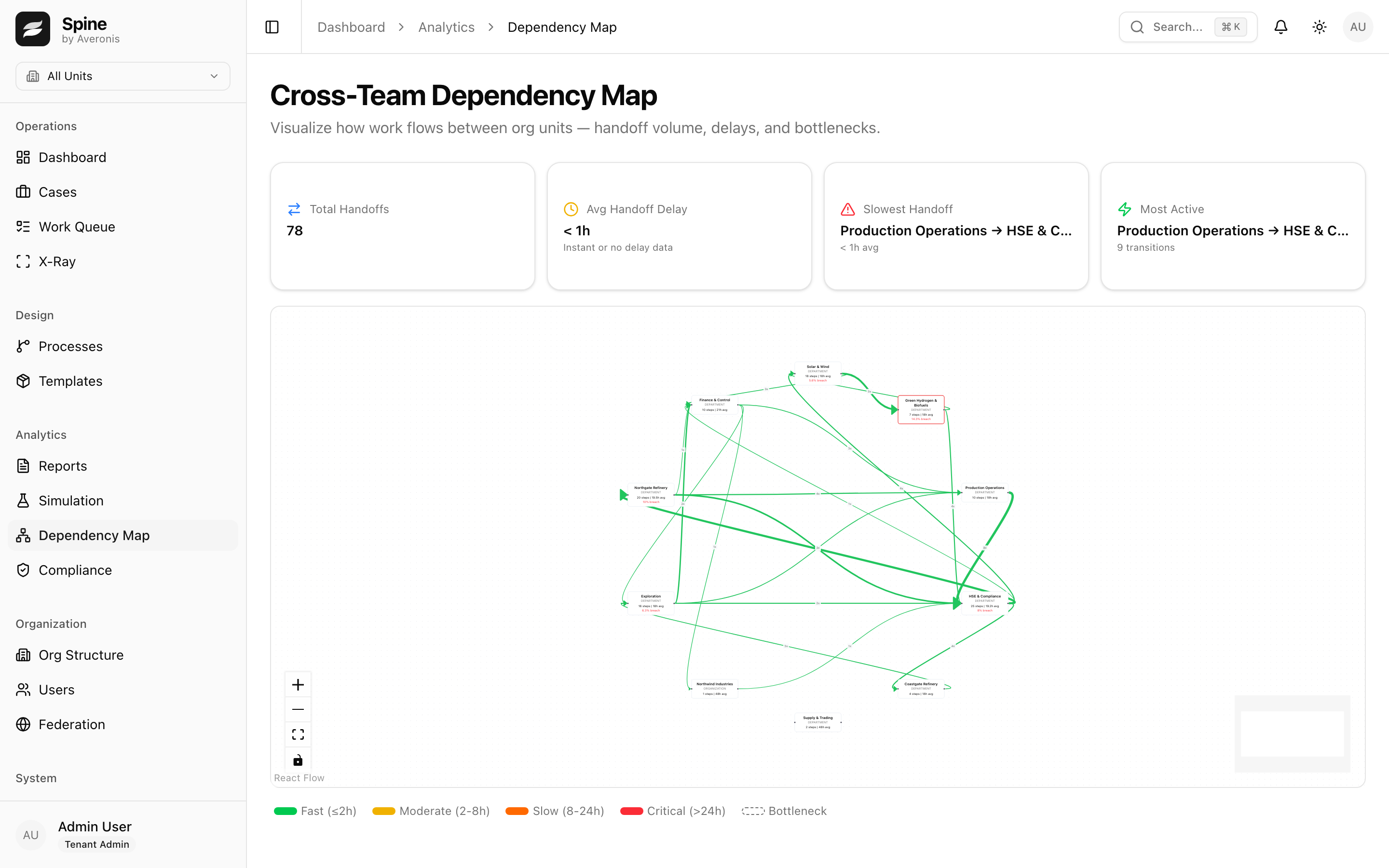Click the Federation globe icon
Screen dimensions: 1389x868
[x=23, y=724]
